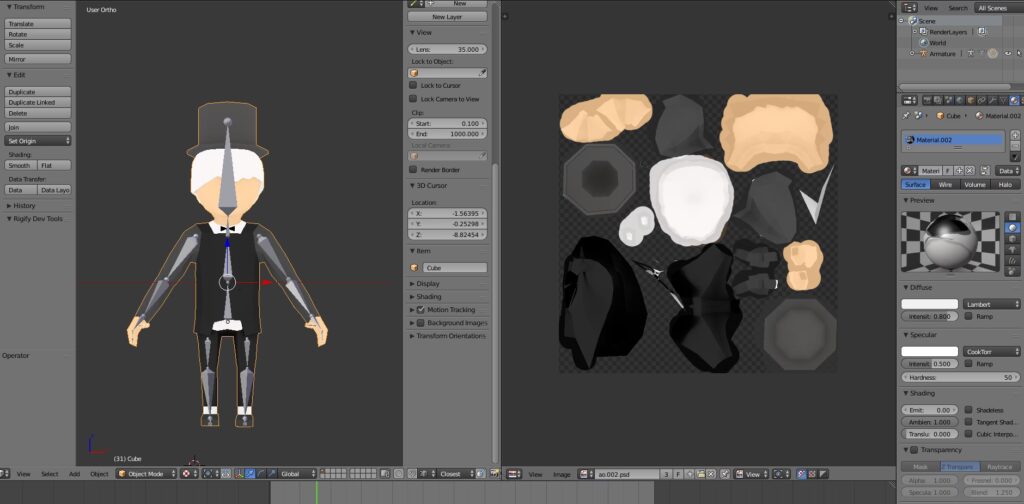Screen dimensions: 1024x504
Task: Select the Material properties tab icon
Action: point(1013,101)
